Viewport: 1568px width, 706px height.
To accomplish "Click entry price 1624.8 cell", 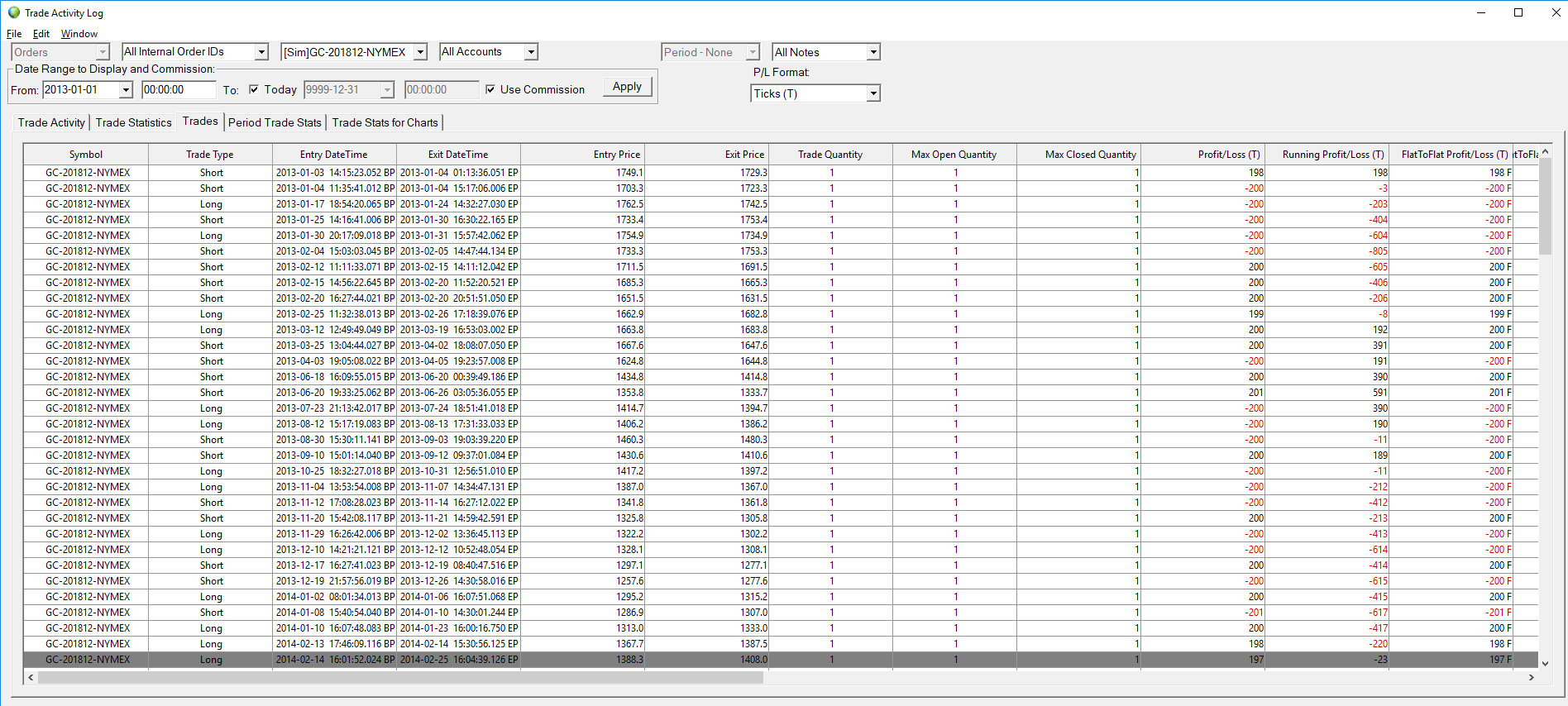I will tap(582, 361).
